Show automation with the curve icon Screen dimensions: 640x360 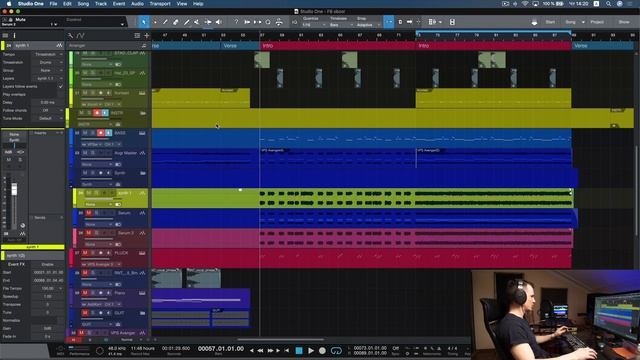81,36
